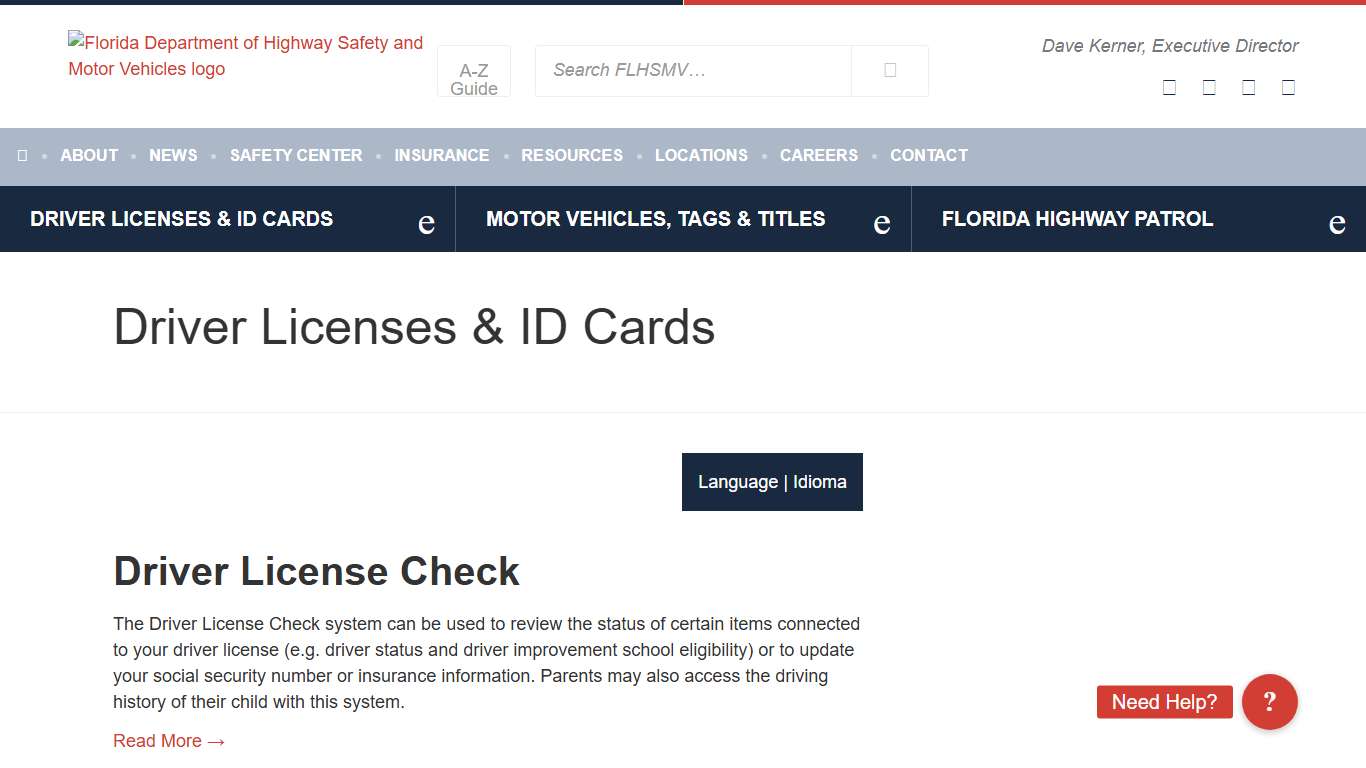Screen dimensions: 1366x768
Task: Click inside the Search FLHSMV field
Action: click(x=693, y=70)
